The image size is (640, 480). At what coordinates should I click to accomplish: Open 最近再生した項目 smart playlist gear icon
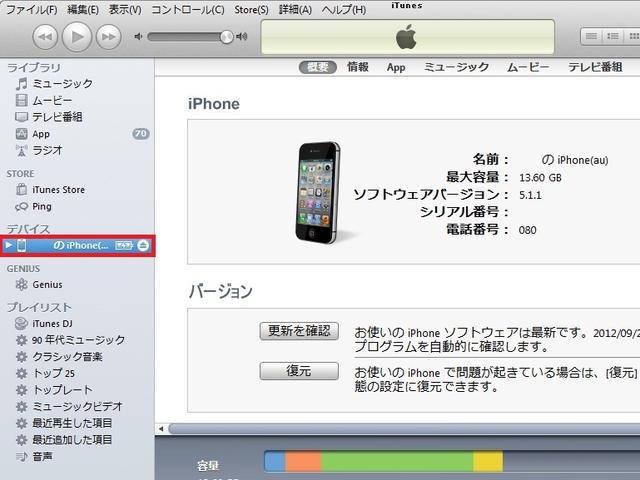pyautogui.click(x=21, y=423)
